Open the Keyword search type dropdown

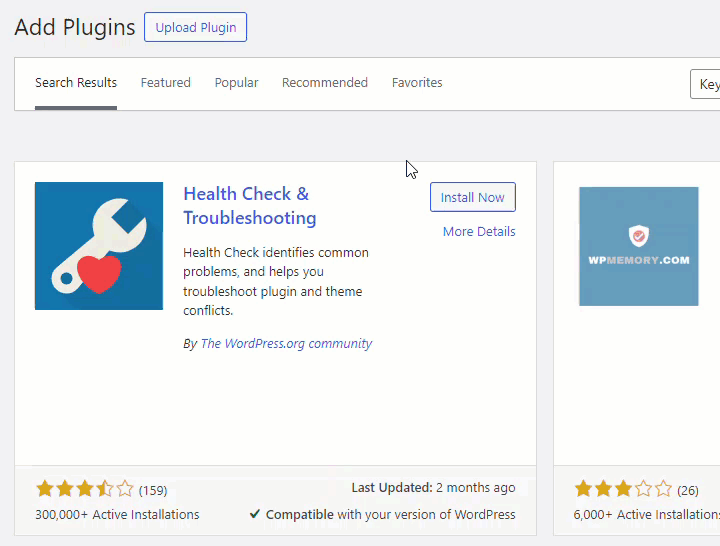(x=706, y=84)
